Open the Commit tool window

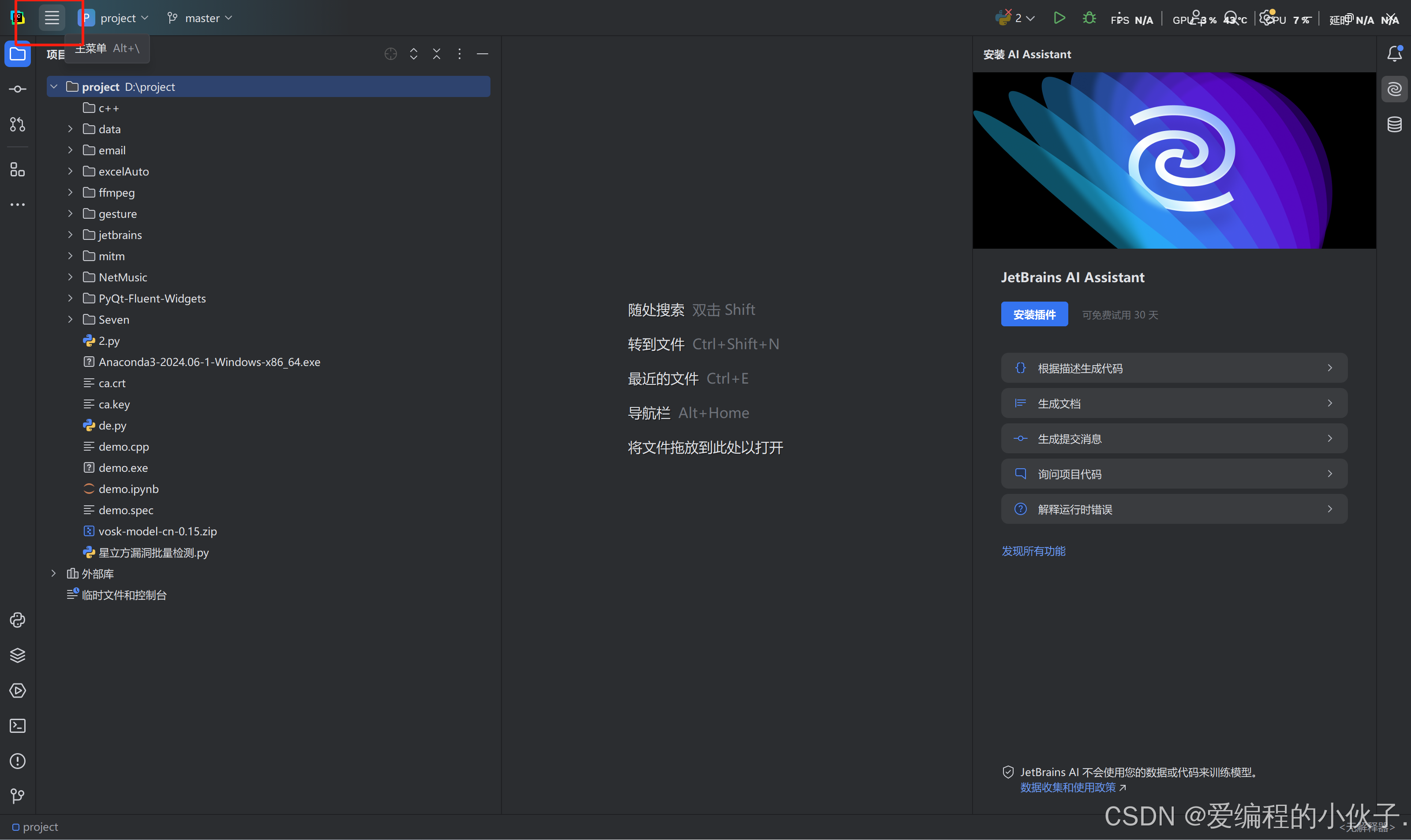(18, 90)
